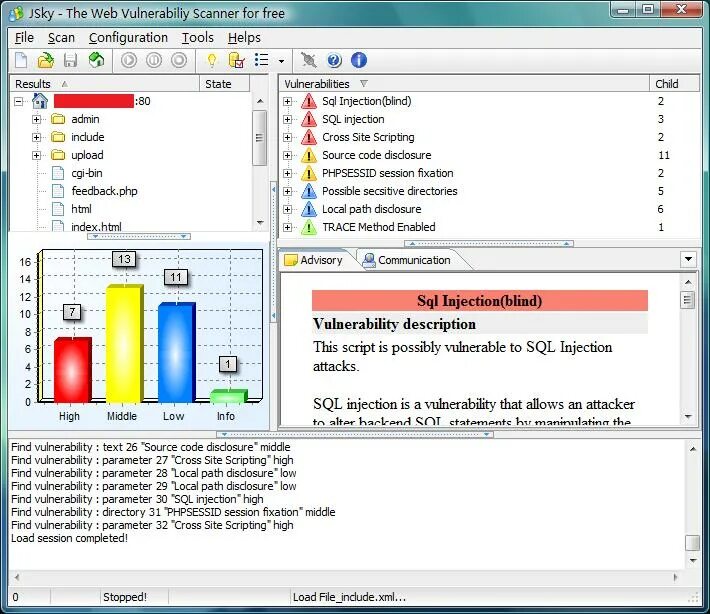Select the html item in results tree
Screen dimensions: 710x614
pos(81,209)
